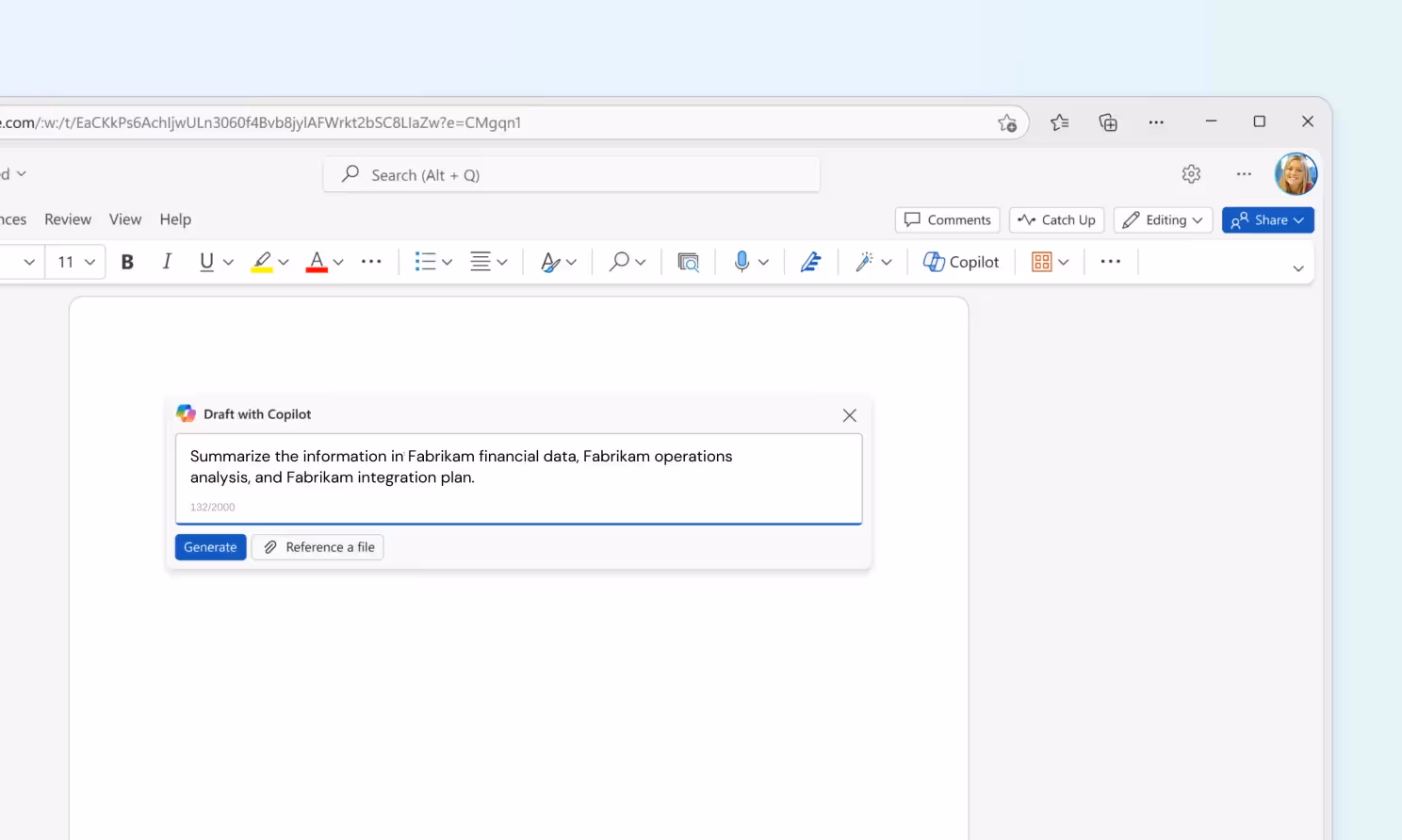This screenshot has height=840, width=1402.
Task: Expand bullet list style dropdown
Action: 448,262
